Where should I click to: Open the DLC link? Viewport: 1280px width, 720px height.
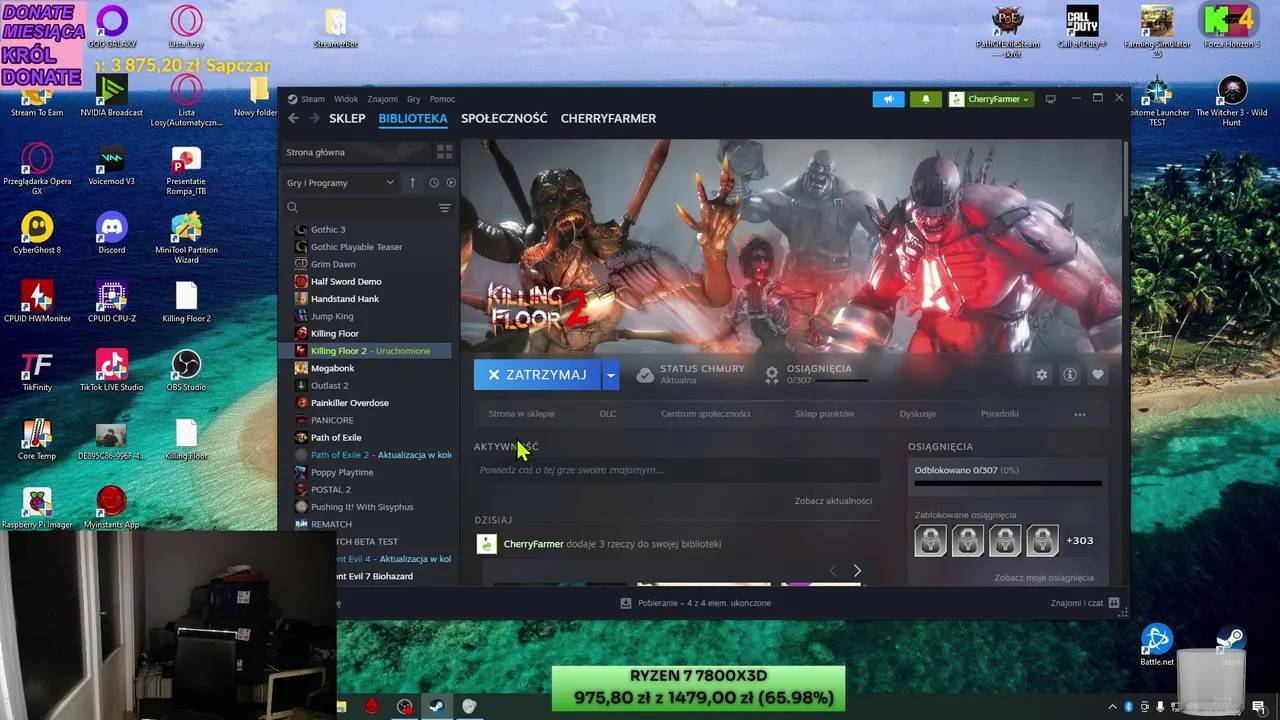607,413
